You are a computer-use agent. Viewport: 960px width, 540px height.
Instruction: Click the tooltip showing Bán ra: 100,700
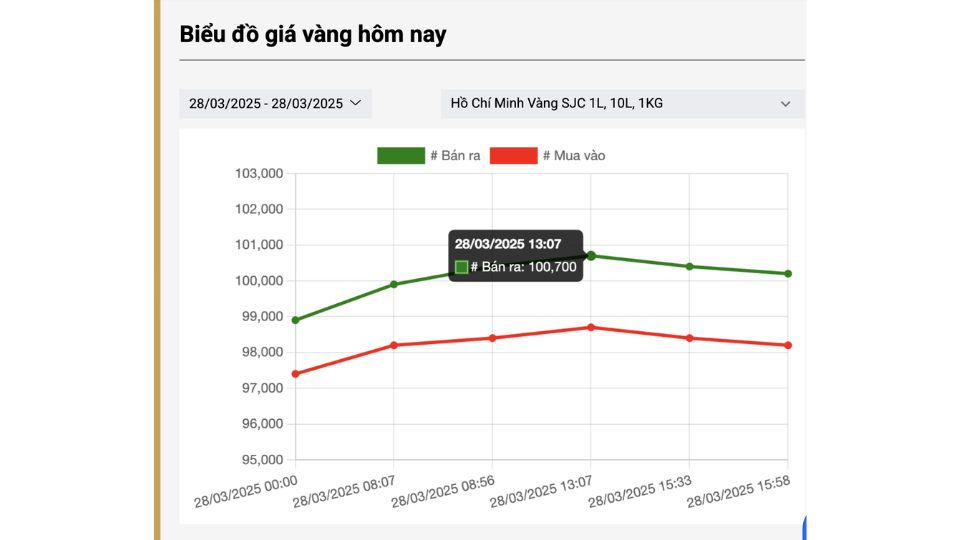515,256
